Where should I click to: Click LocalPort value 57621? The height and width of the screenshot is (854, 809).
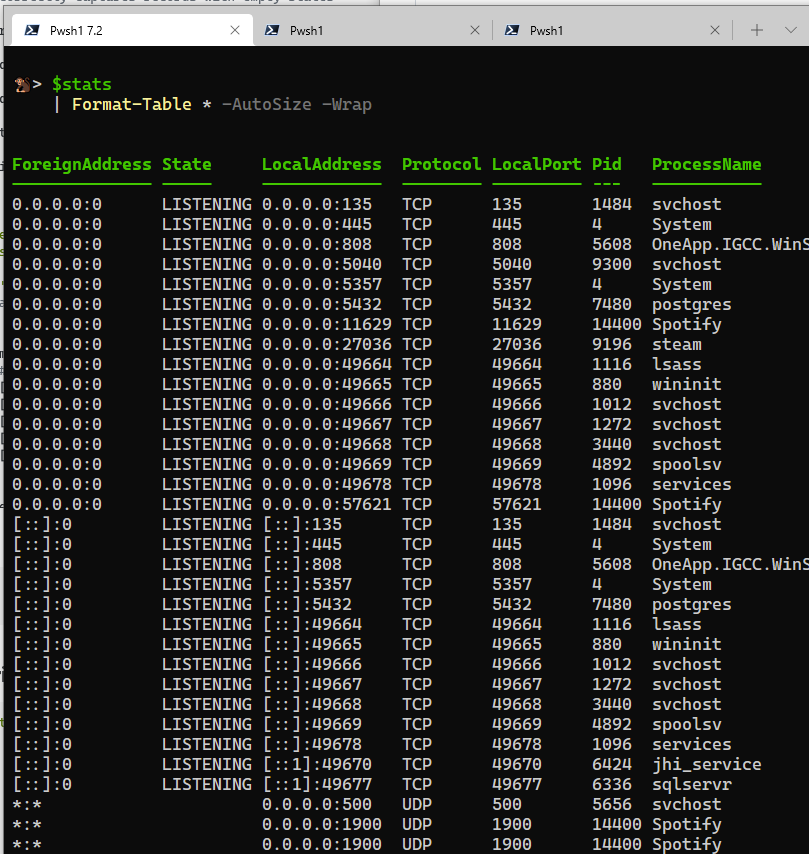tap(517, 504)
